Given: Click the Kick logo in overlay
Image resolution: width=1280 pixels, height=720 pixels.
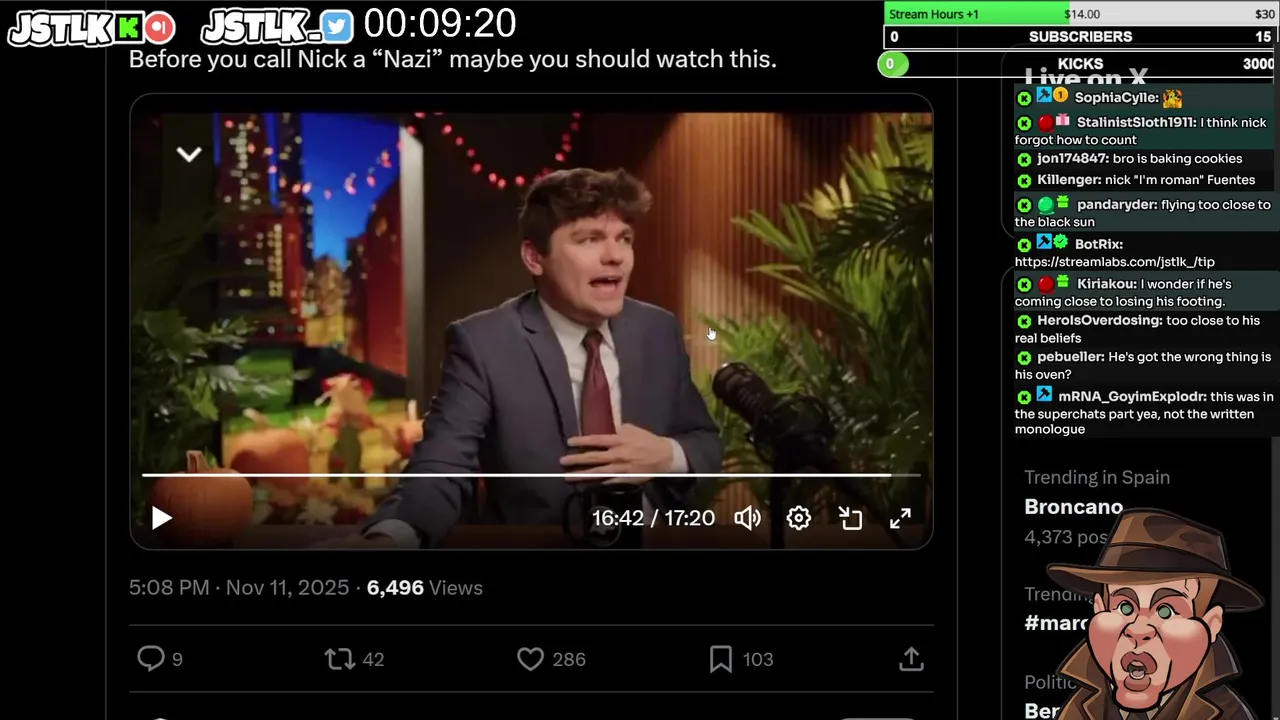Looking at the screenshot, I should tap(128, 27).
